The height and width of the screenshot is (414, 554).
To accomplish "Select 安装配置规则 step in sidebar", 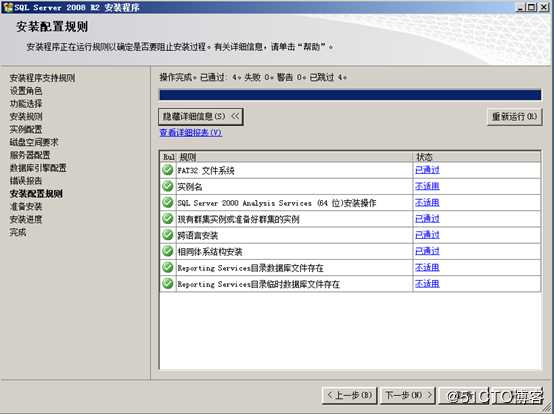I will (36, 194).
